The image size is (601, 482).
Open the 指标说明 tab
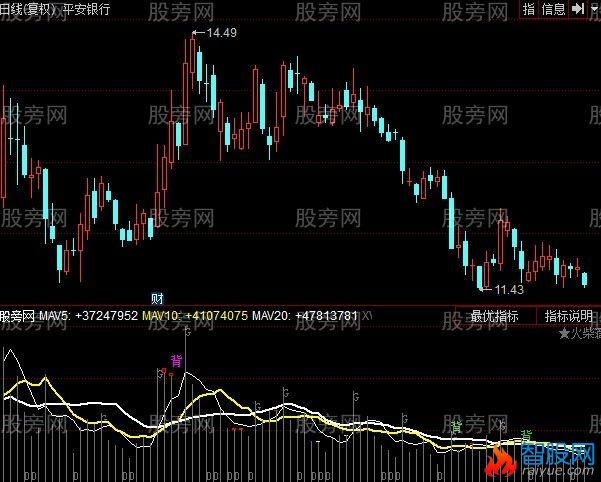569,316
